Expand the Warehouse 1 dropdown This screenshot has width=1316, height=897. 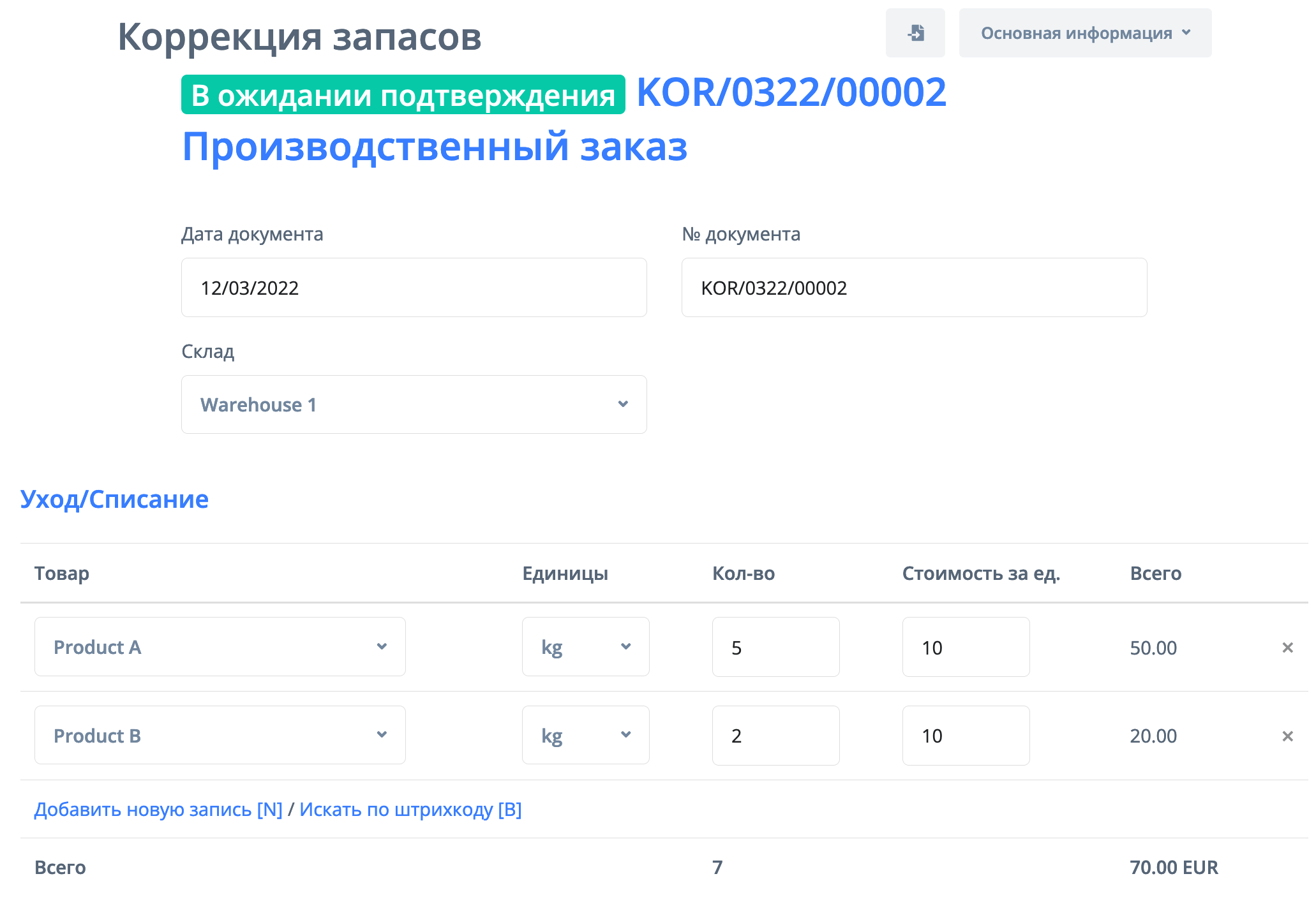click(414, 404)
